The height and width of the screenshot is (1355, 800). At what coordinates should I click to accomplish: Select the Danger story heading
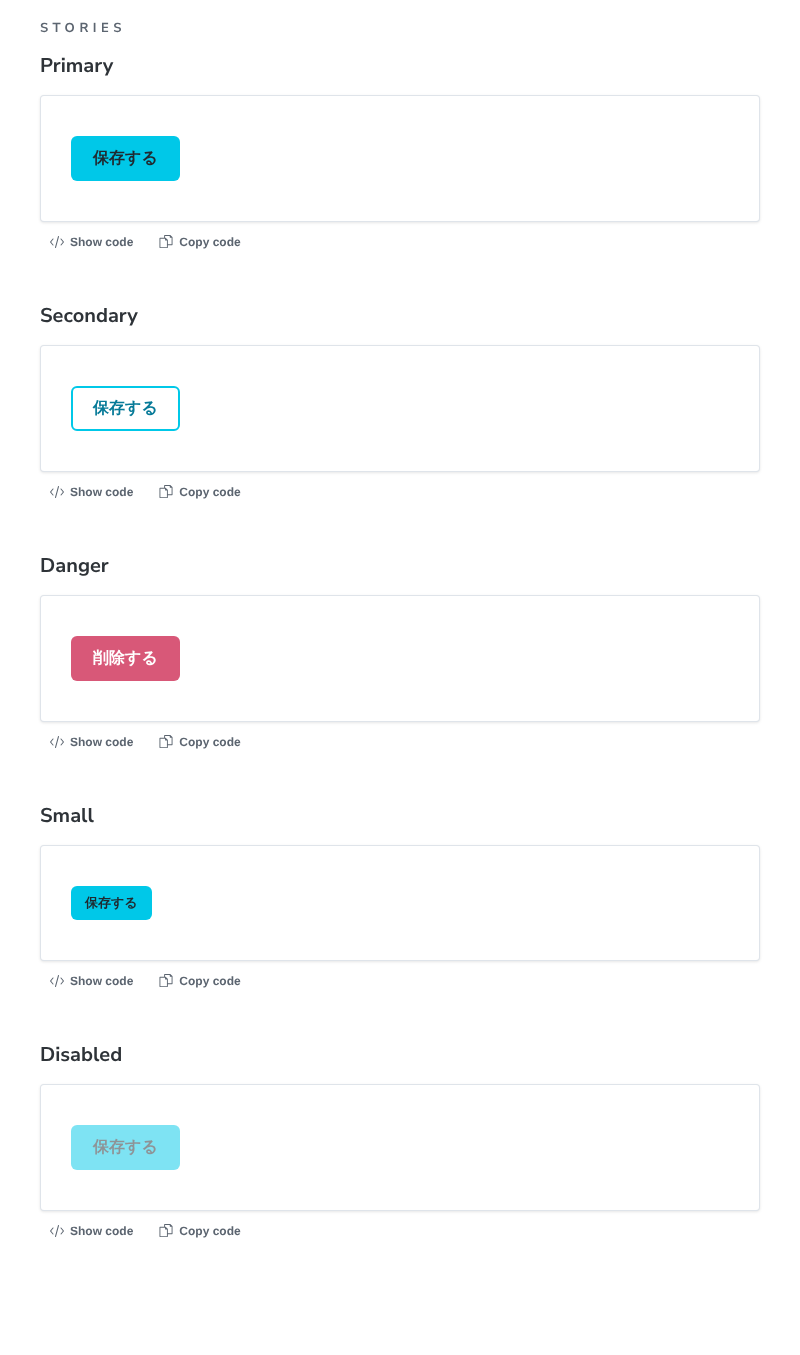tap(74, 566)
